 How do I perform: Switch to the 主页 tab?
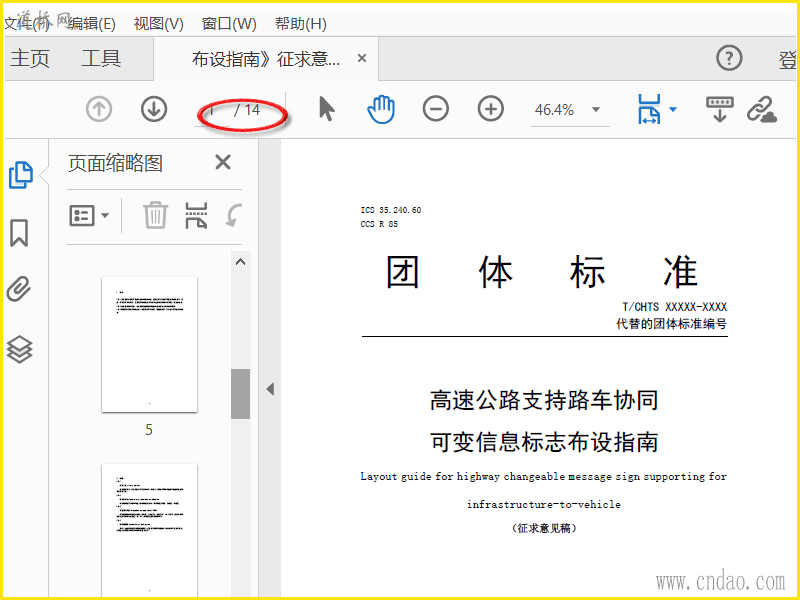(30, 58)
